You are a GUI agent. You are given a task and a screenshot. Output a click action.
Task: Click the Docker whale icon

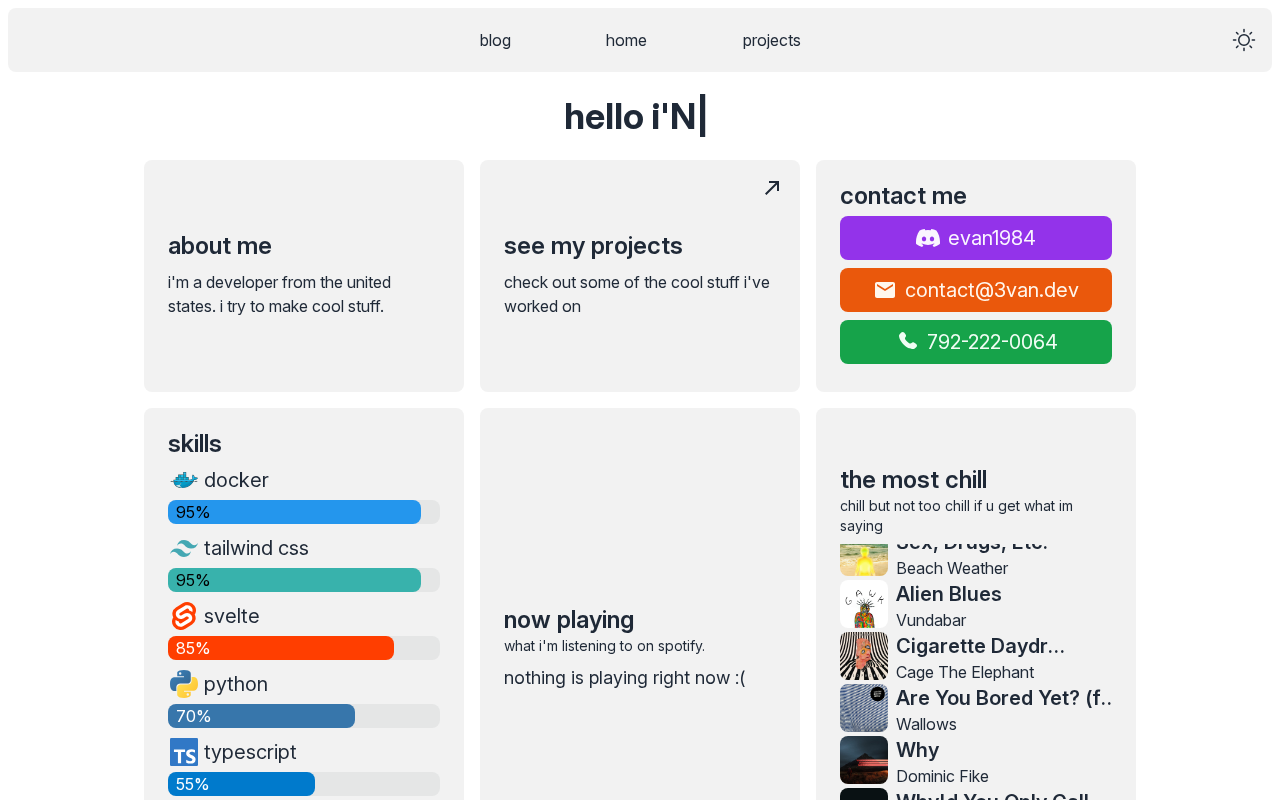(184, 480)
